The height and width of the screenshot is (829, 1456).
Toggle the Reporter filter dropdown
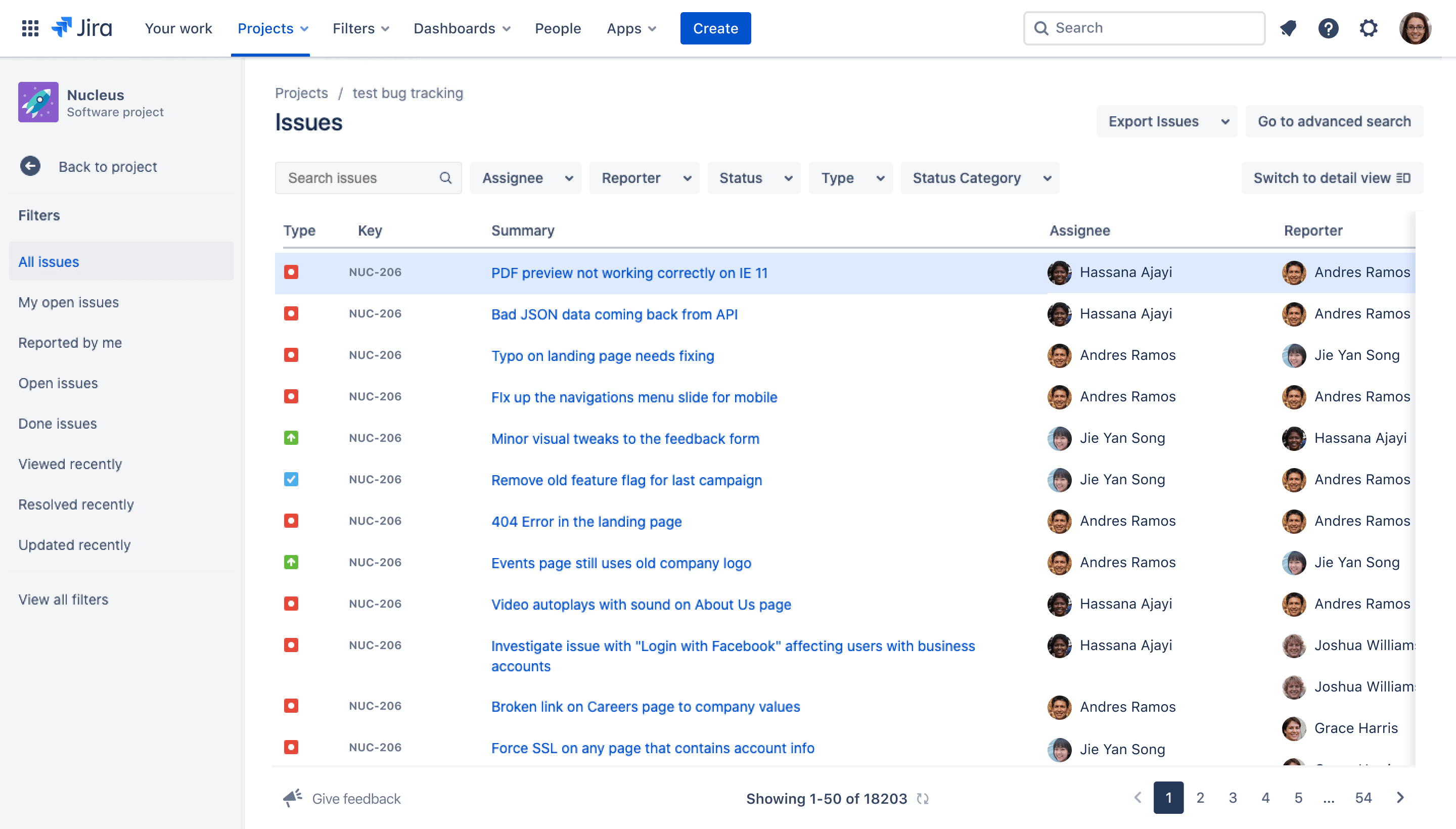644,178
